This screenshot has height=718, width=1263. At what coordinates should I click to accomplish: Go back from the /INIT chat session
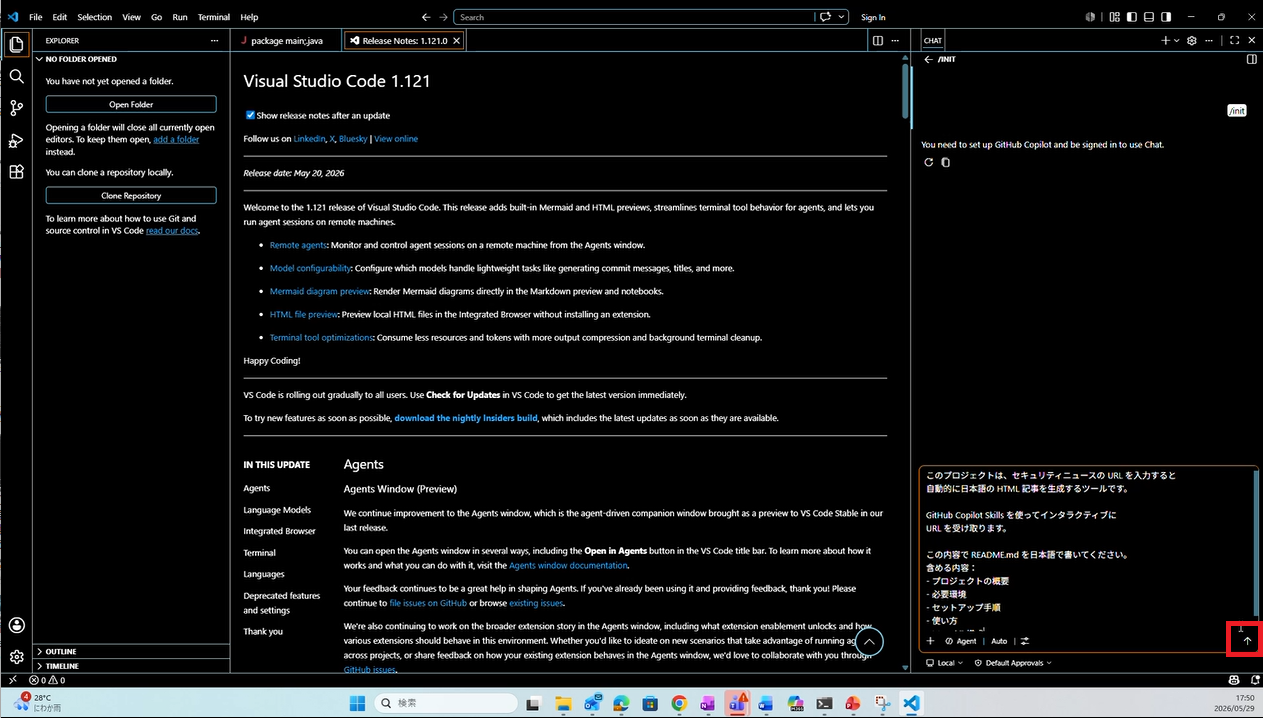(x=928, y=59)
